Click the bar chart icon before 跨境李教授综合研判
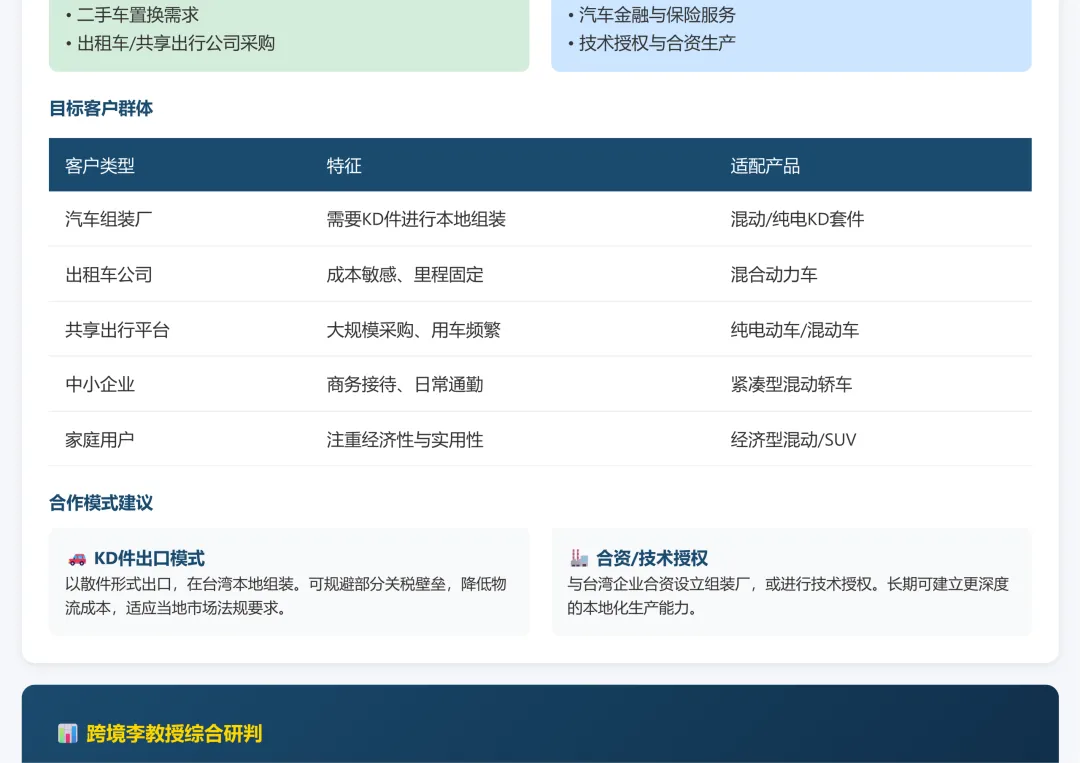The width and height of the screenshot is (1080, 763). pos(68,733)
